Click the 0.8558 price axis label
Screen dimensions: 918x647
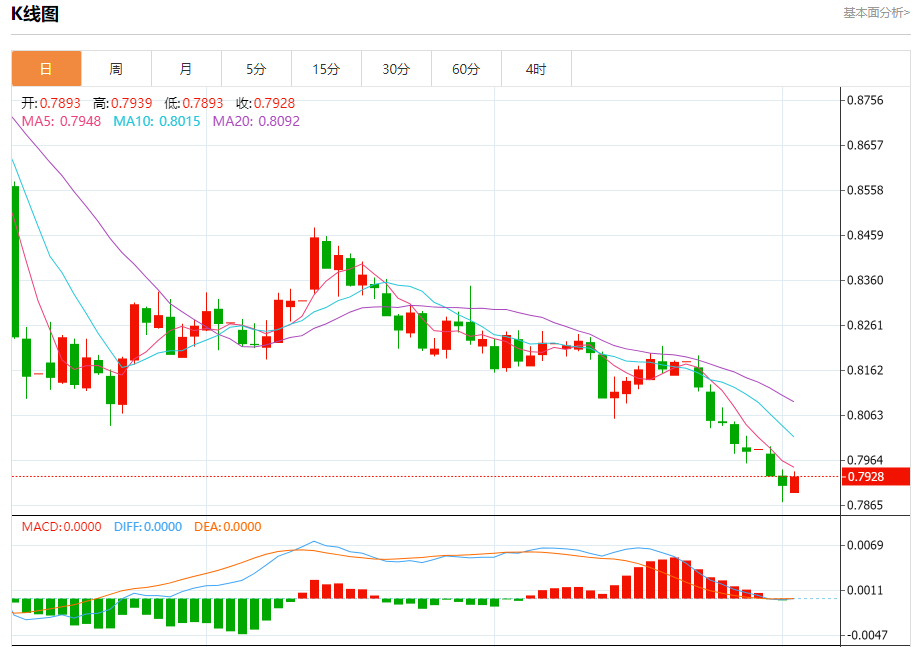point(865,190)
